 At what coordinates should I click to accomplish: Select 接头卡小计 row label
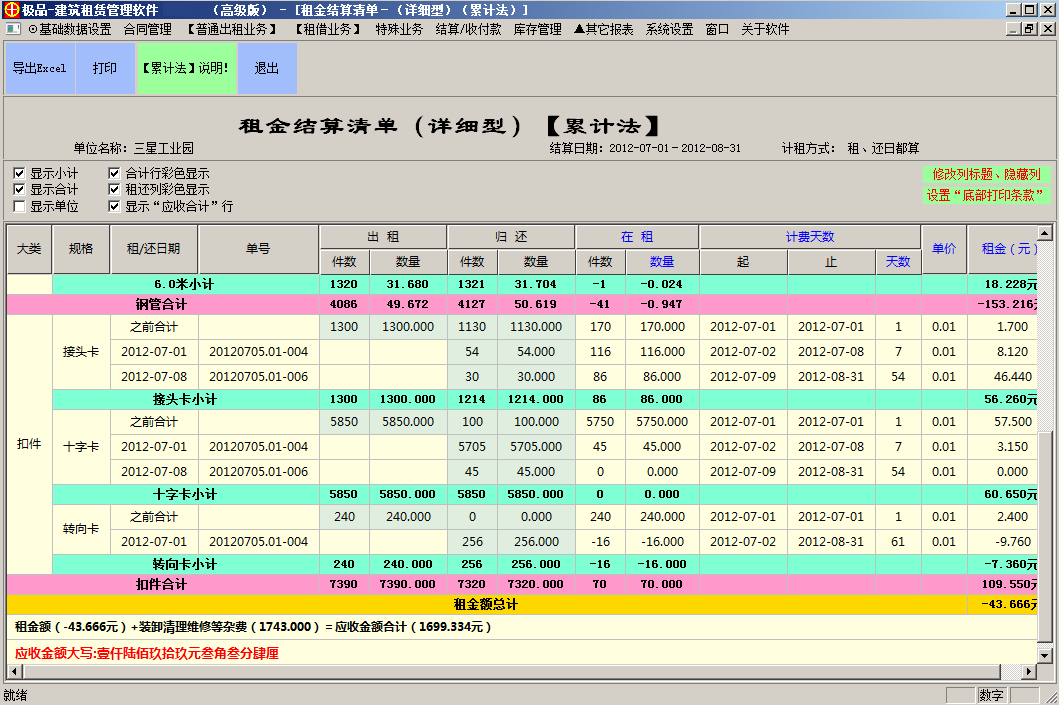coord(184,399)
